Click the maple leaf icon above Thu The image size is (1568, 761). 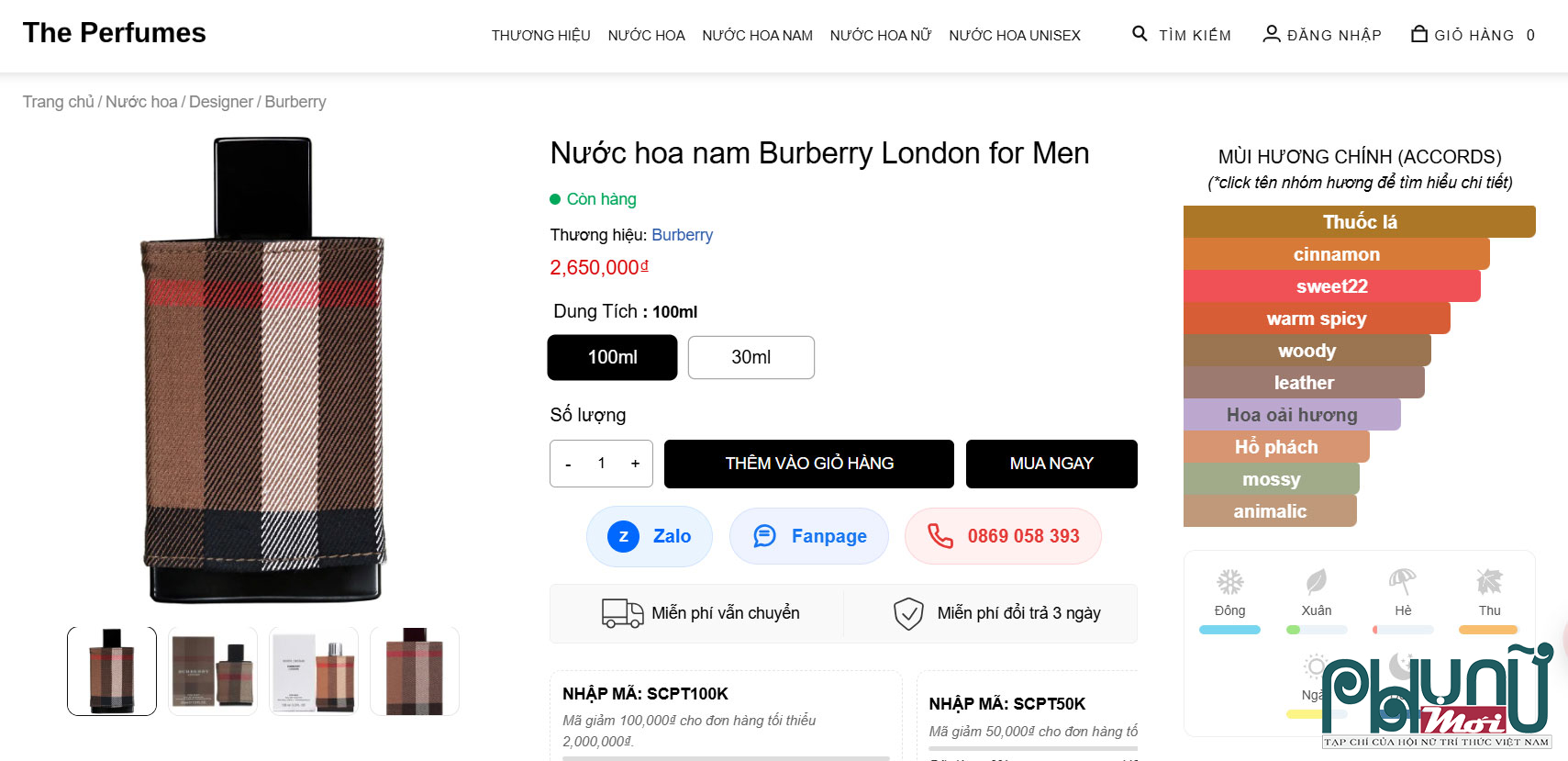(x=1488, y=582)
